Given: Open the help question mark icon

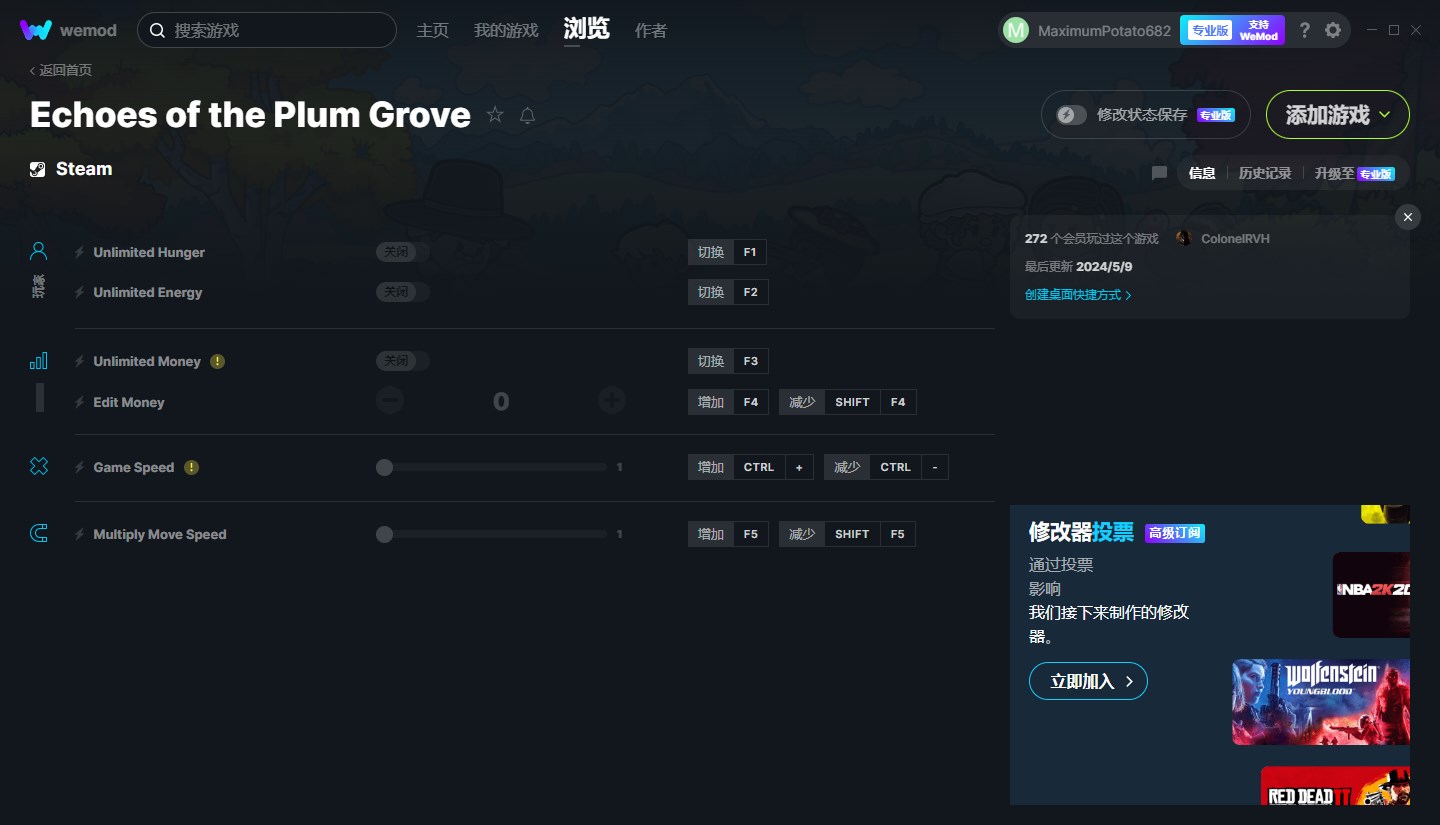Looking at the screenshot, I should click(x=1304, y=30).
